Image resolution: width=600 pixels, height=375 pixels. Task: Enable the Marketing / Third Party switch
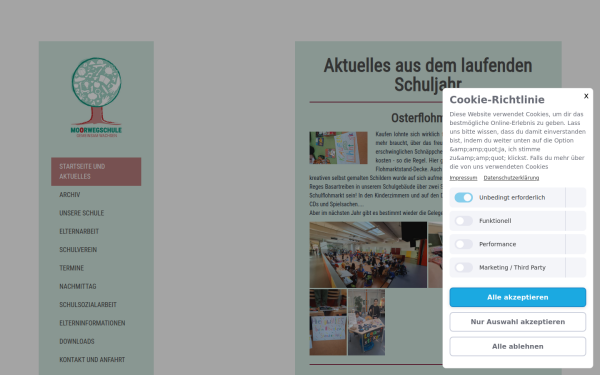click(463, 267)
